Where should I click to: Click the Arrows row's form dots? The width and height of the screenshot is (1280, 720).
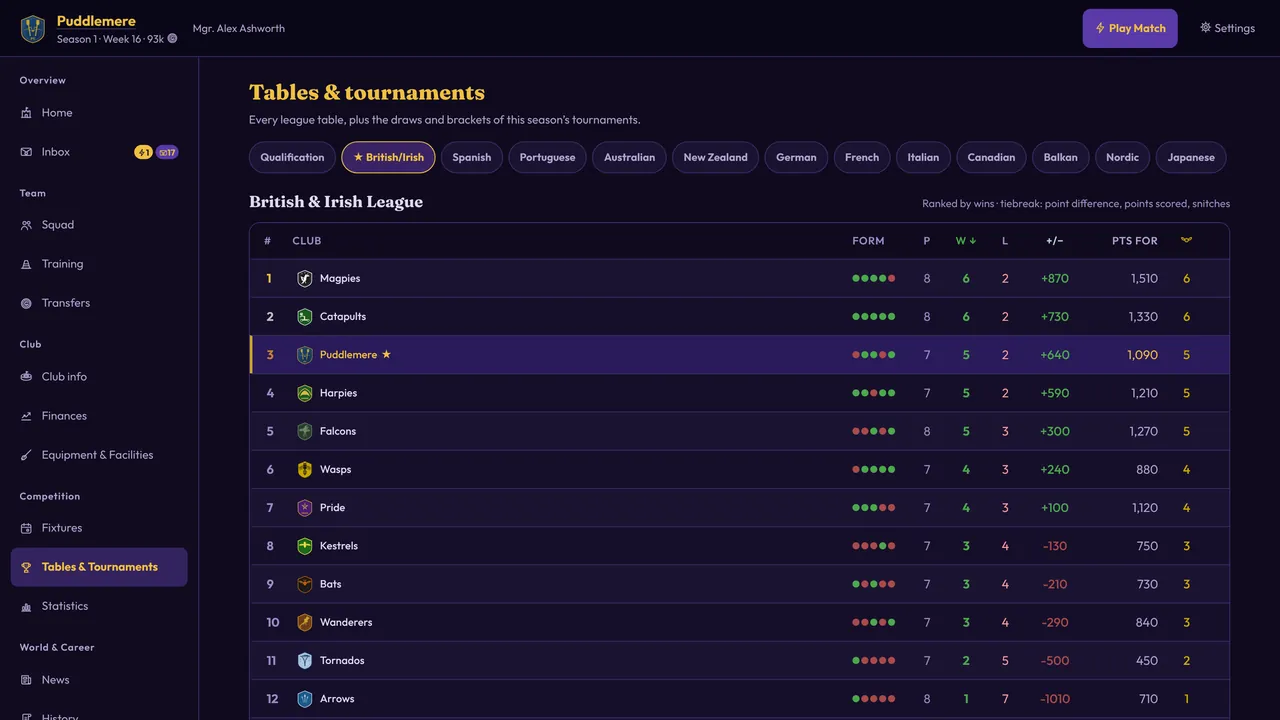[x=874, y=699]
